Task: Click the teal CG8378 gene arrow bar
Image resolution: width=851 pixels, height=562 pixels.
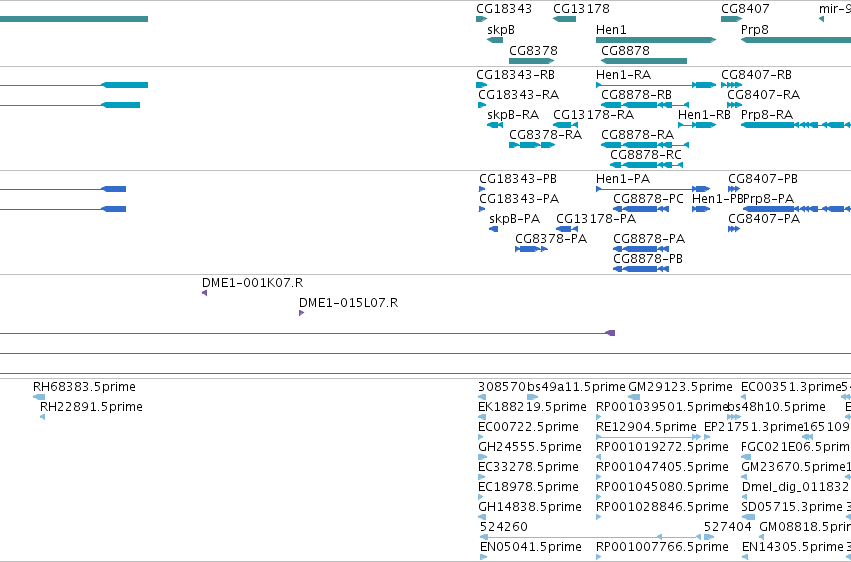Action: click(531, 61)
